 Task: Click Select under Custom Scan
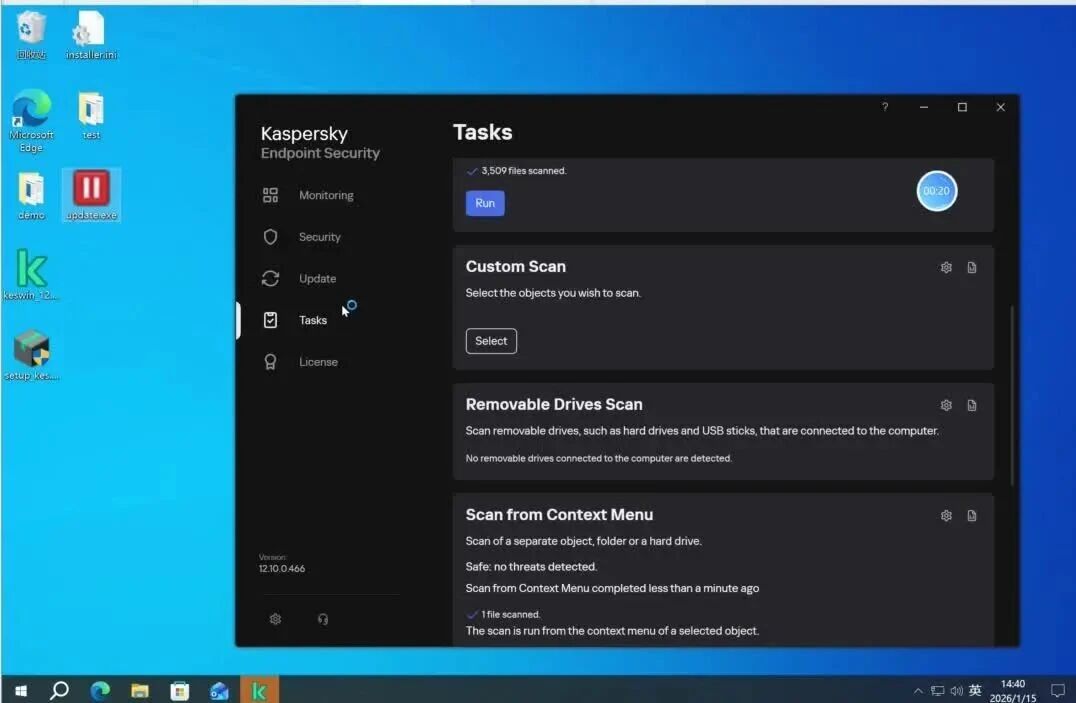click(x=491, y=341)
